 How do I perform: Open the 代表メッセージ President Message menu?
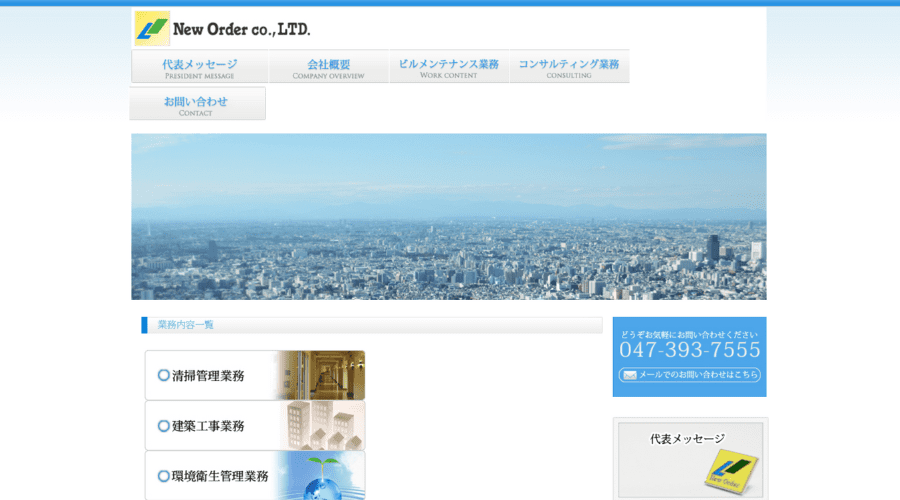[200, 67]
